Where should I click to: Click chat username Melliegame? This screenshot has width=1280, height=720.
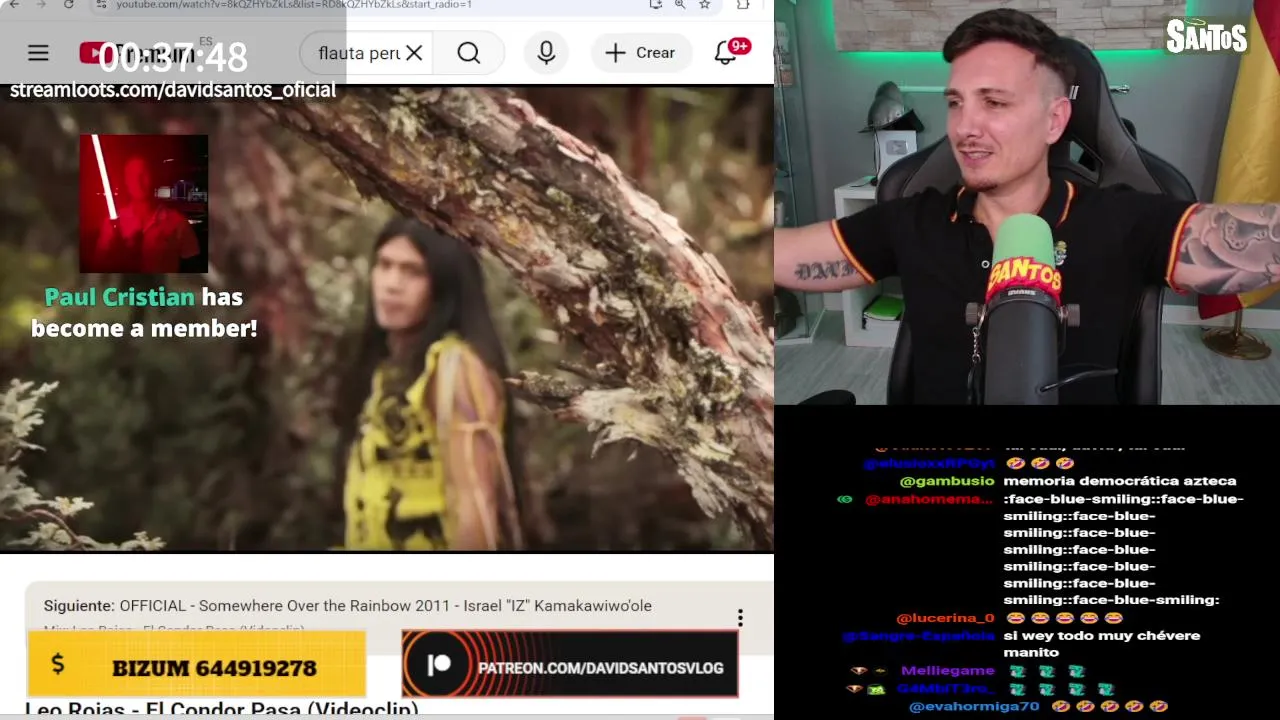(947, 670)
